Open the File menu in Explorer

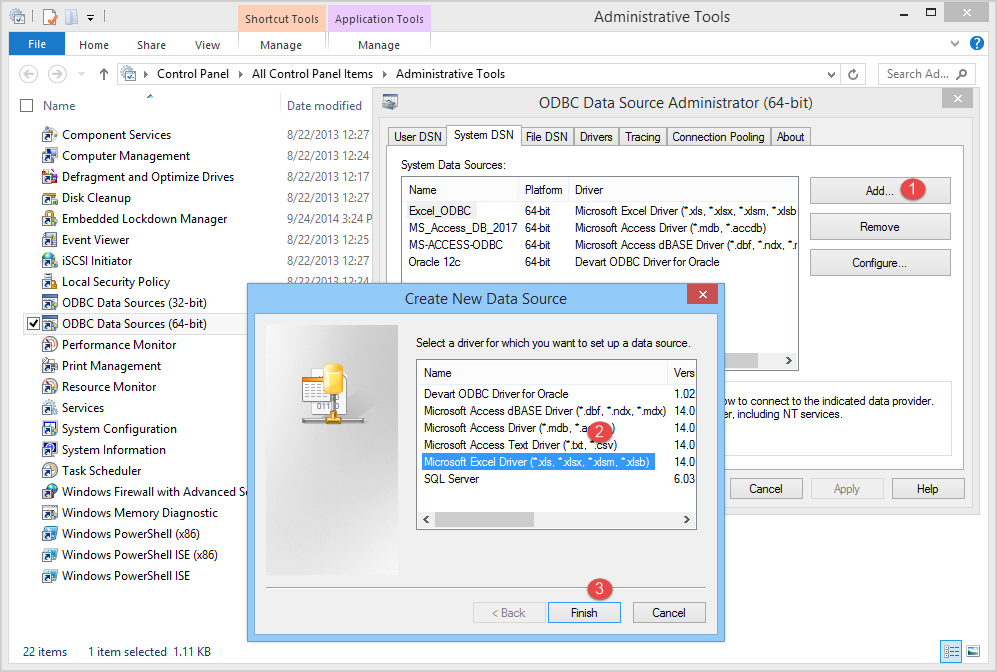pos(37,44)
